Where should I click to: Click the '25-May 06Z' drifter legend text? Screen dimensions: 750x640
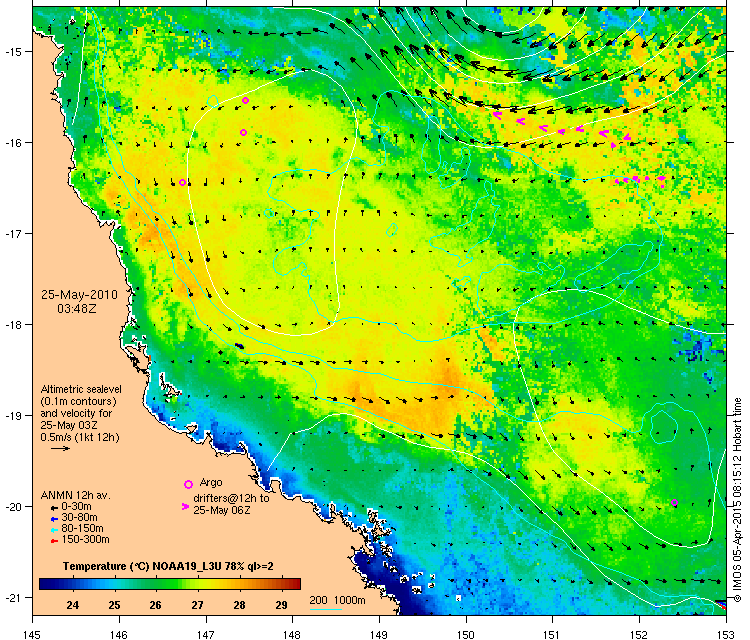pyautogui.click(x=221, y=510)
